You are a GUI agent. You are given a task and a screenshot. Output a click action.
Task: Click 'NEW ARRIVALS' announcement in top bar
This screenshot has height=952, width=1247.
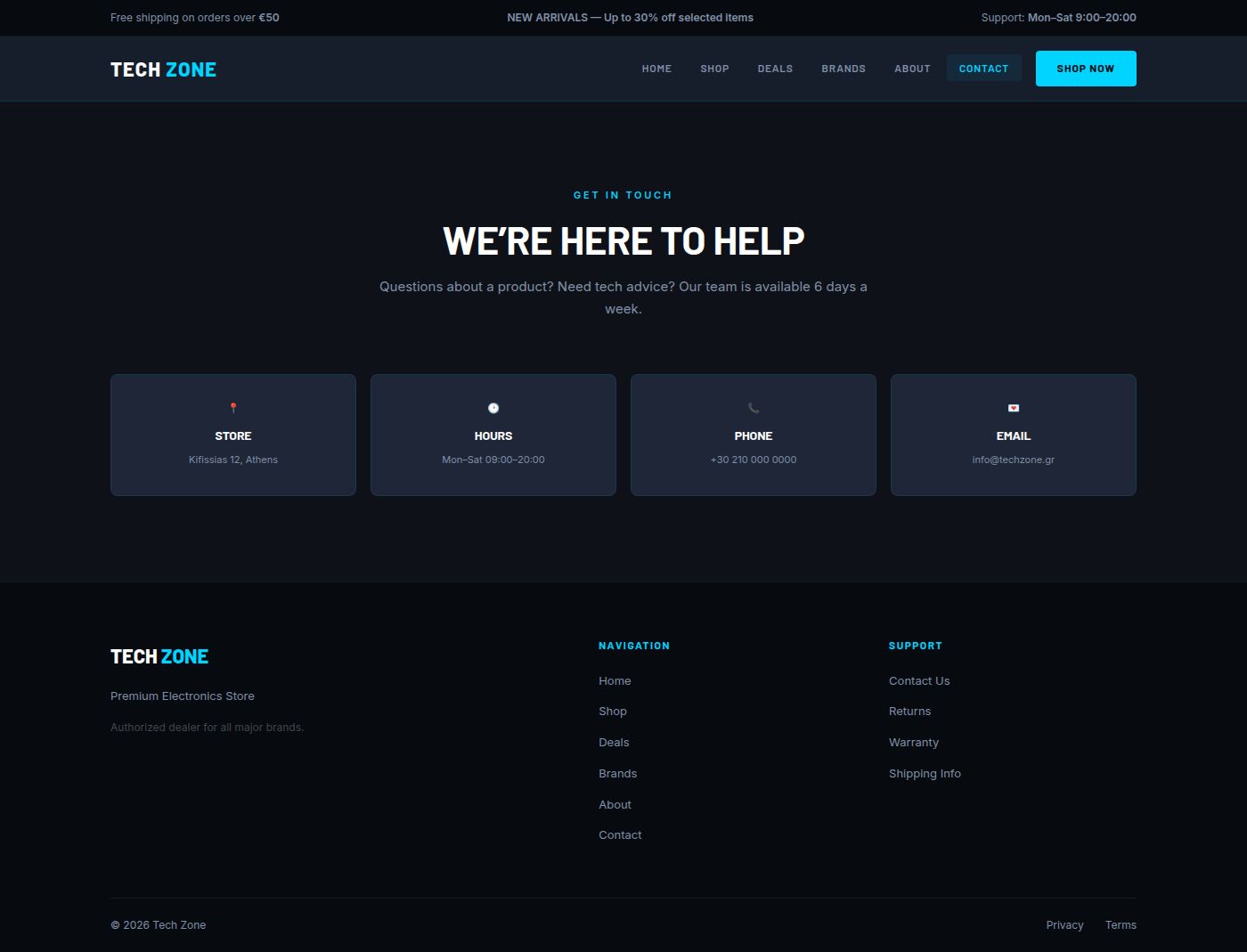(630, 17)
